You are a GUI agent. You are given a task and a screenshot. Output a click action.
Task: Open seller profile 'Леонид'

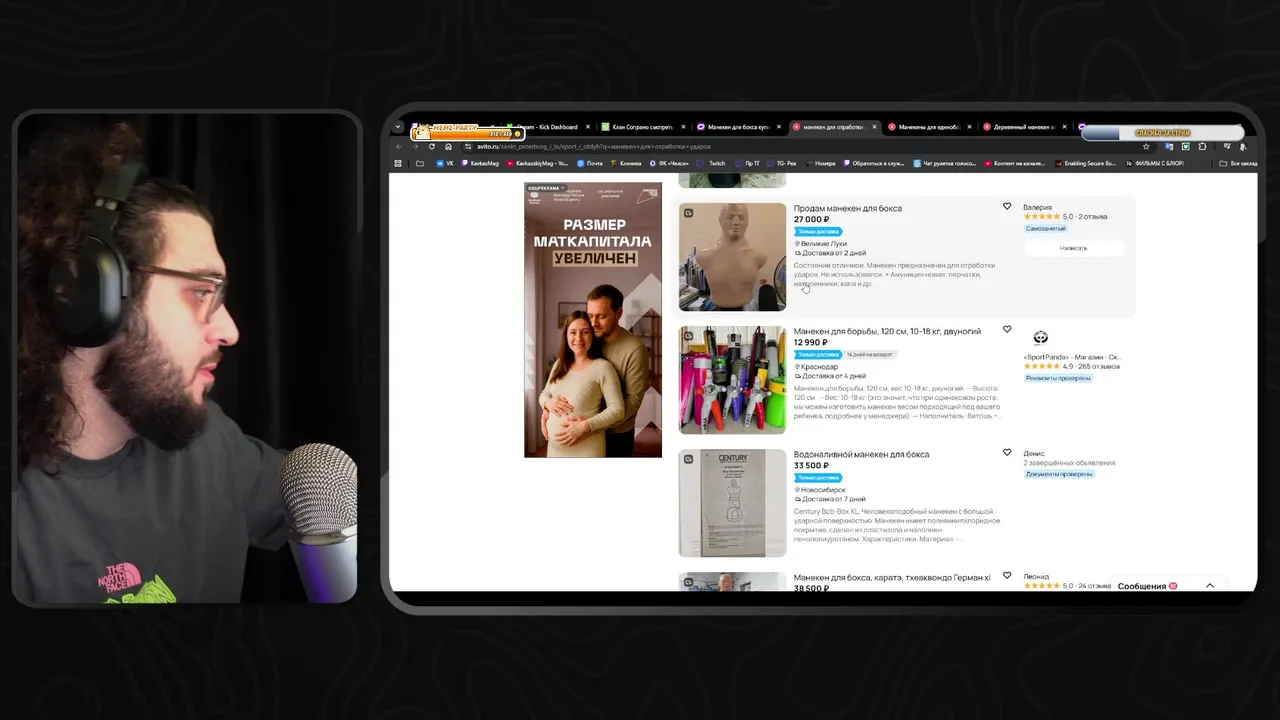(x=1036, y=576)
